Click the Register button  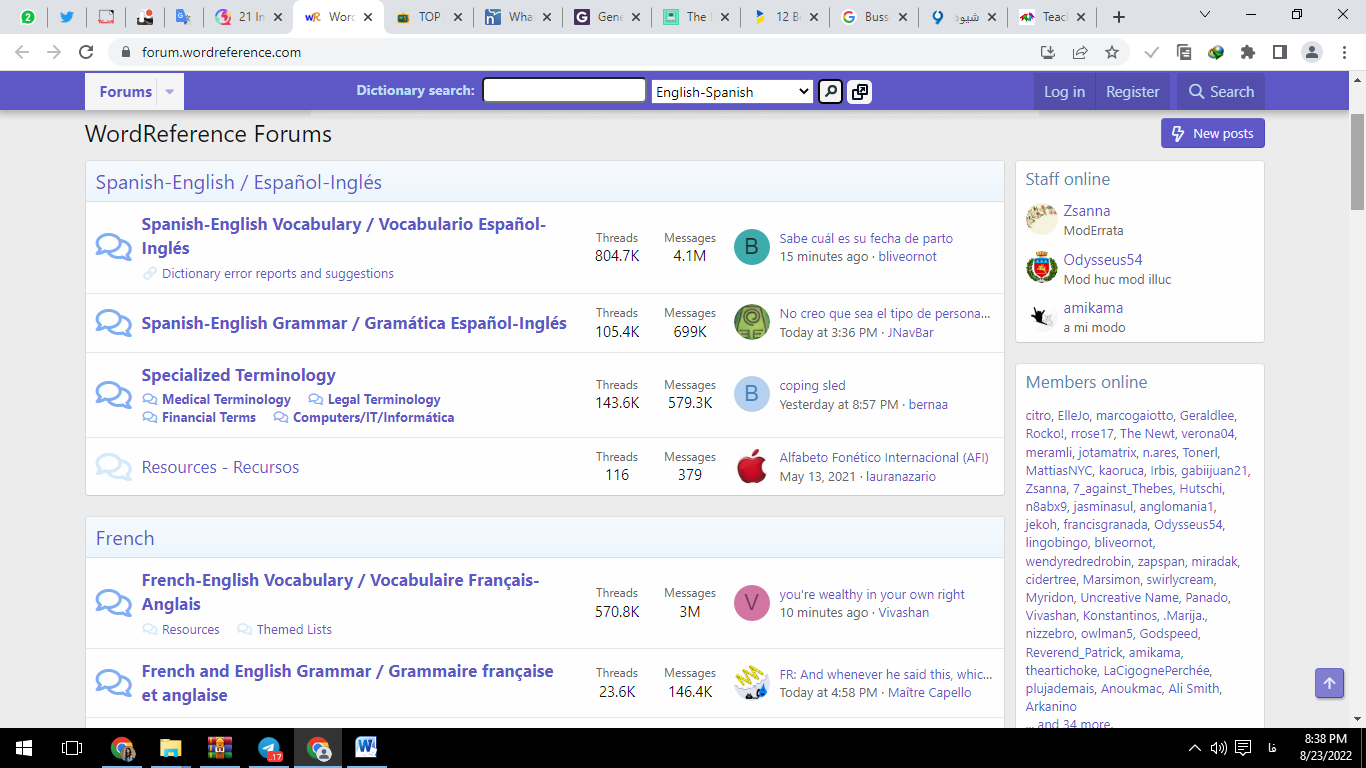coord(1132,92)
